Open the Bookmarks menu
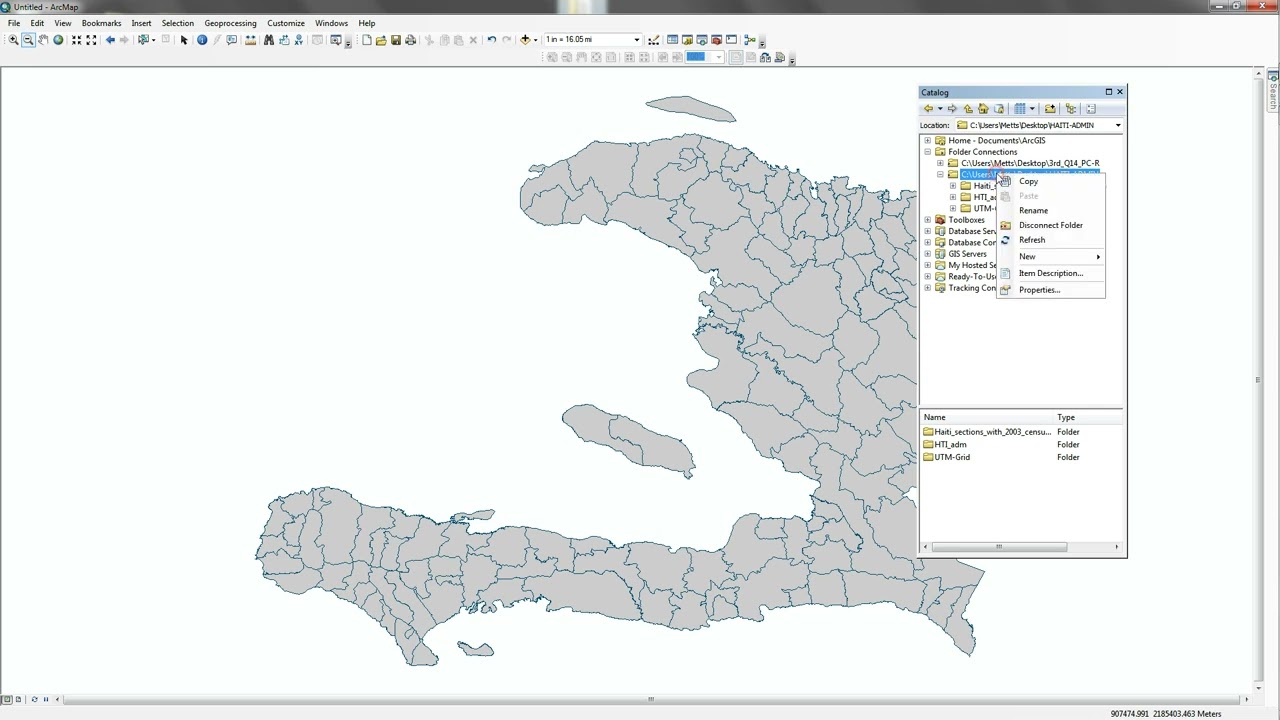The height and width of the screenshot is (720, 1280). point(101,23)
